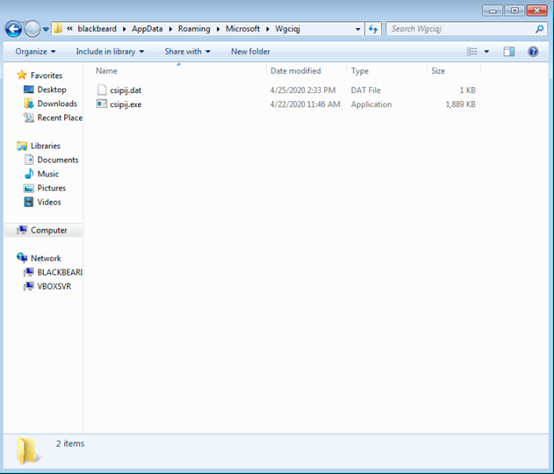This screenshot has height=474, width=554.
Task: Toggle the preview pane icon
Action: (x=509, y=52)
